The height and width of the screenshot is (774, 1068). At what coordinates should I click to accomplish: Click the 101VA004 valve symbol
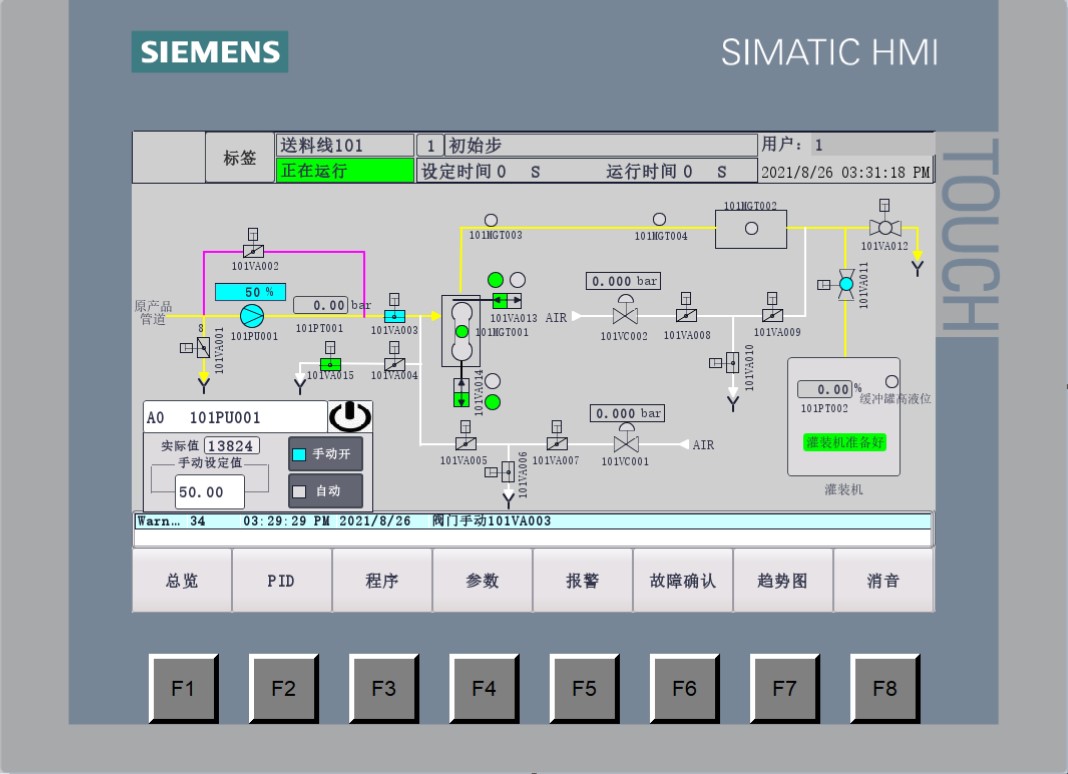coord(394,365)
